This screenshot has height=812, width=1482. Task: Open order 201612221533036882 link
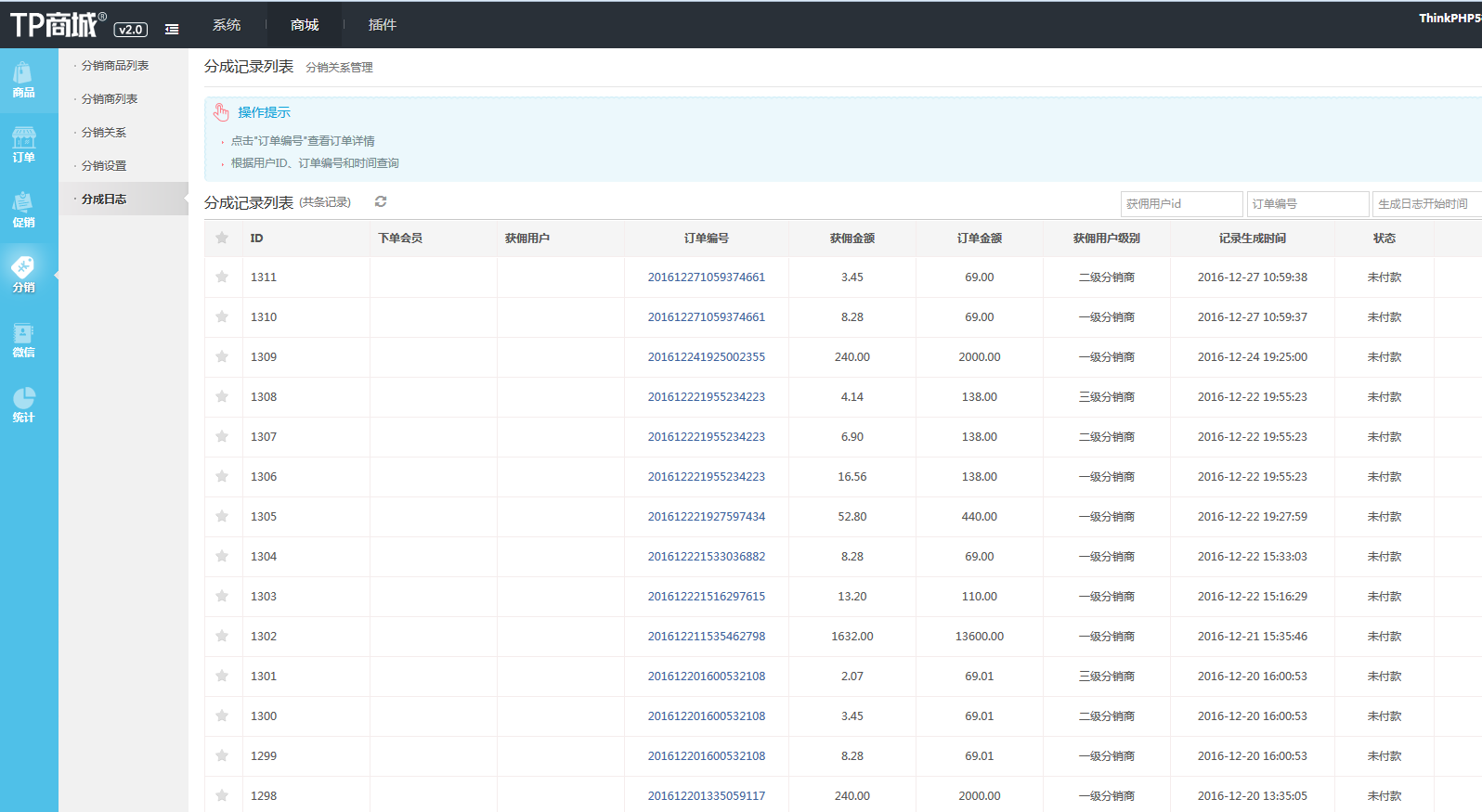click(707, 556)
